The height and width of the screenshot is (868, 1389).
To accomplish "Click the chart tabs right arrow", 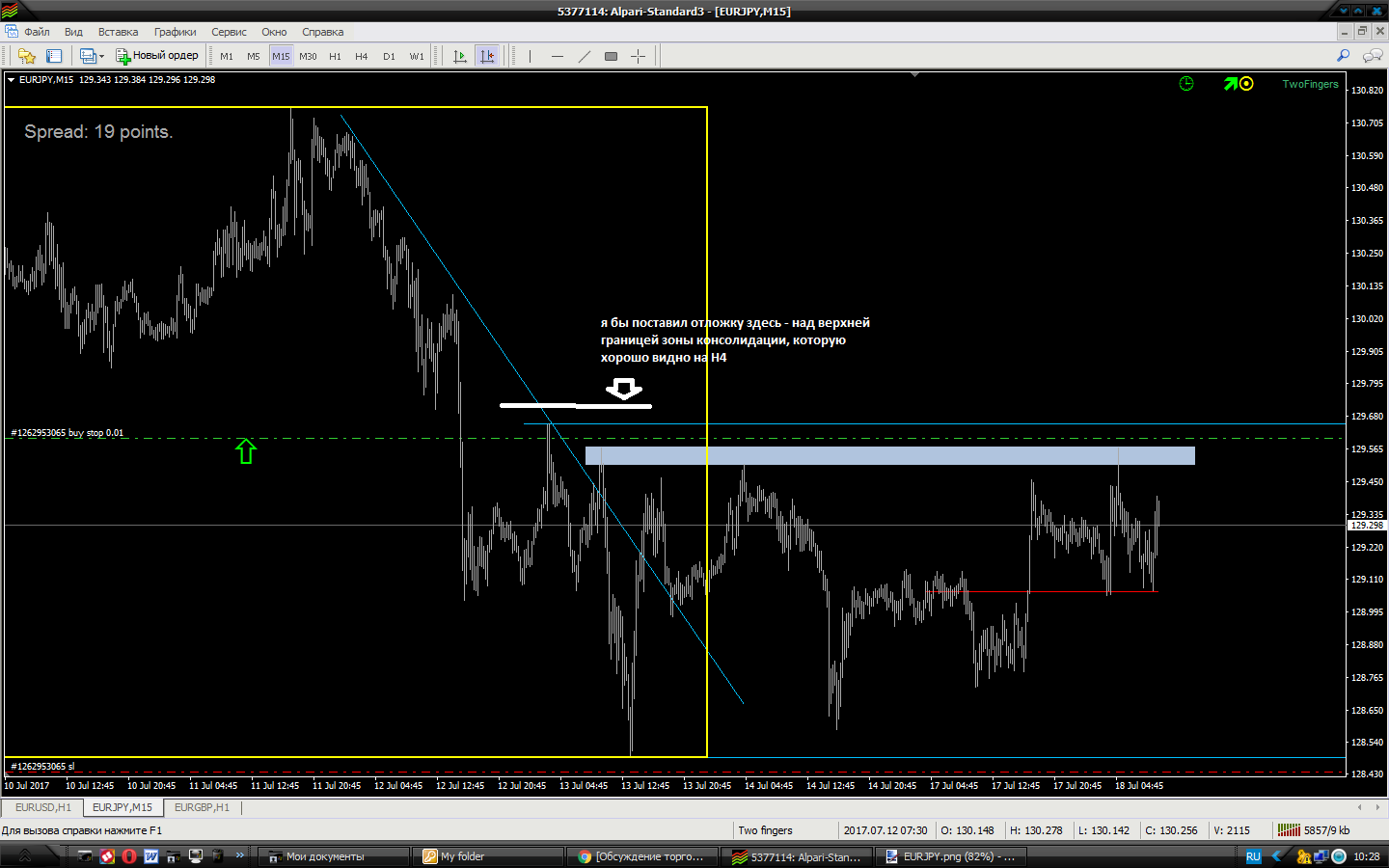I will tap(1377, 807).
